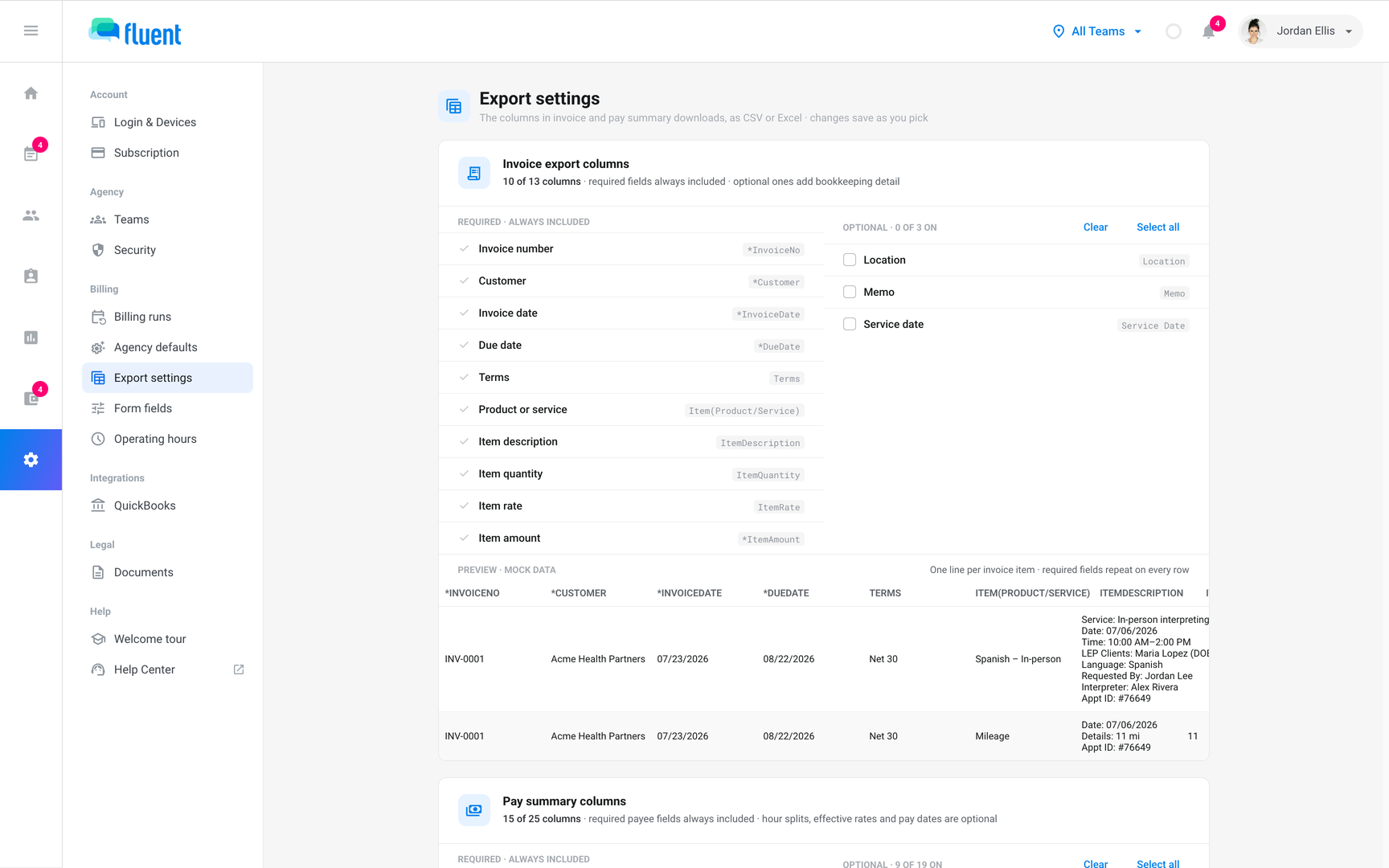
Task: Open the people rail icon
Action: [x=31, y=215]
